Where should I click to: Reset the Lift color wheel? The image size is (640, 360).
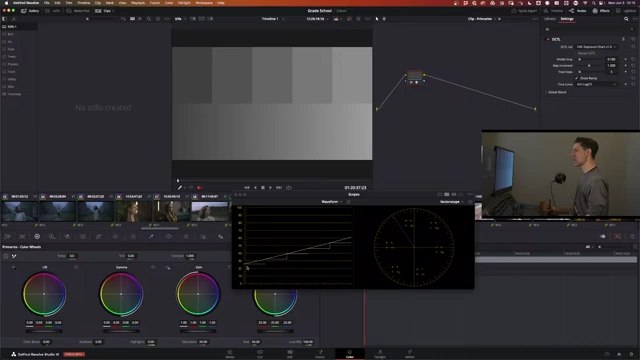(76, 267)
